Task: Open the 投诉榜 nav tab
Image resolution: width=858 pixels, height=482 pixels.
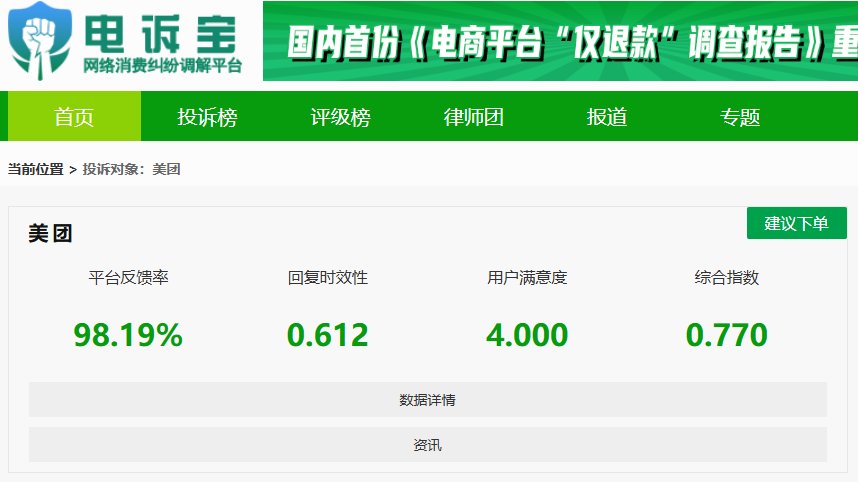Action: point(207,117)
